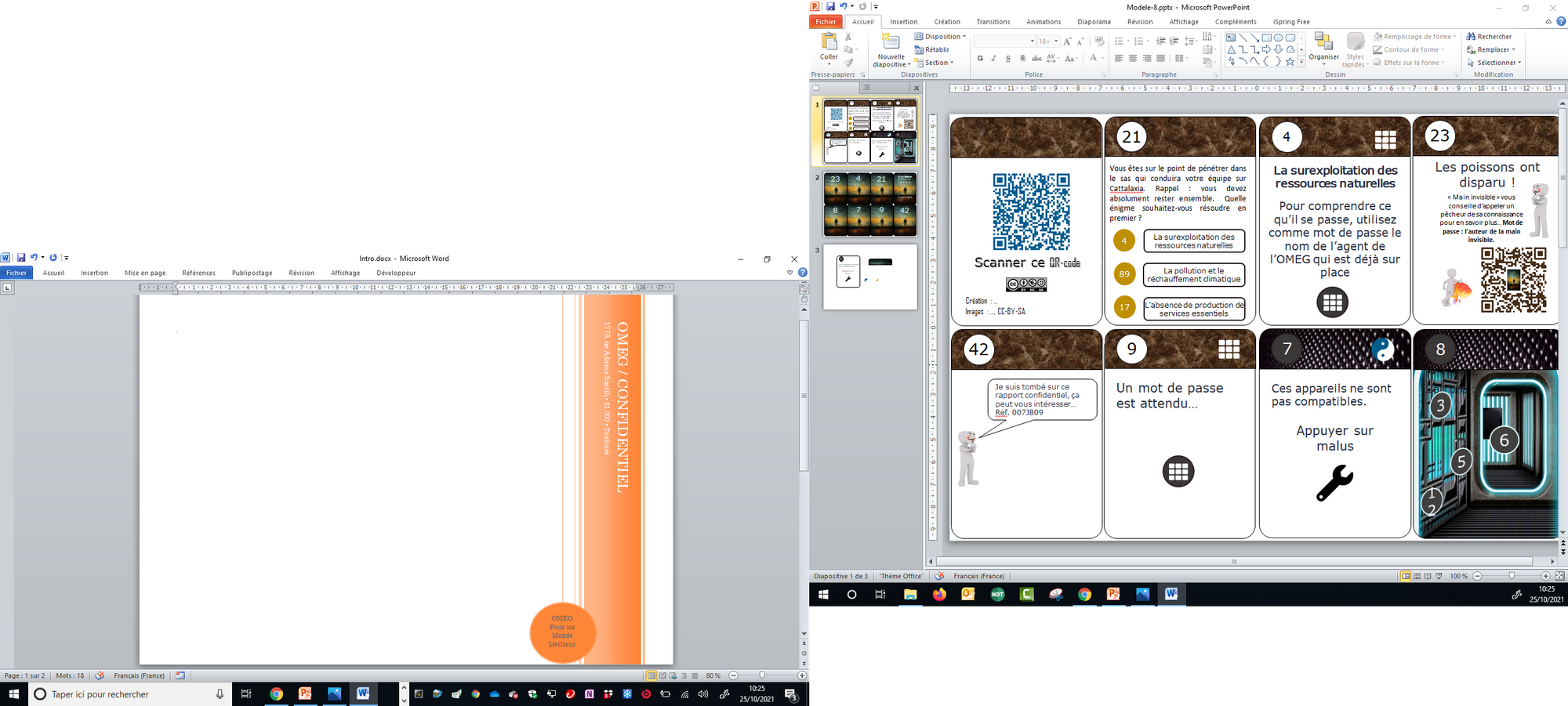Click the Rétablir reset layout button

(932, 49)
